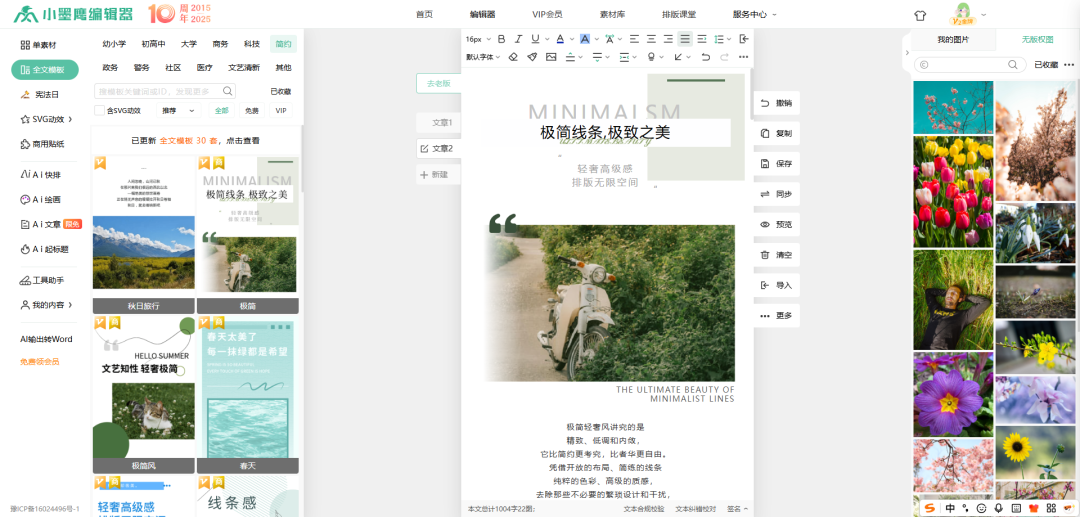Screen dimensions: 1080x517
Task: Select the format painter brush icon
Action: pyautogui.click(x=532, y=57)
